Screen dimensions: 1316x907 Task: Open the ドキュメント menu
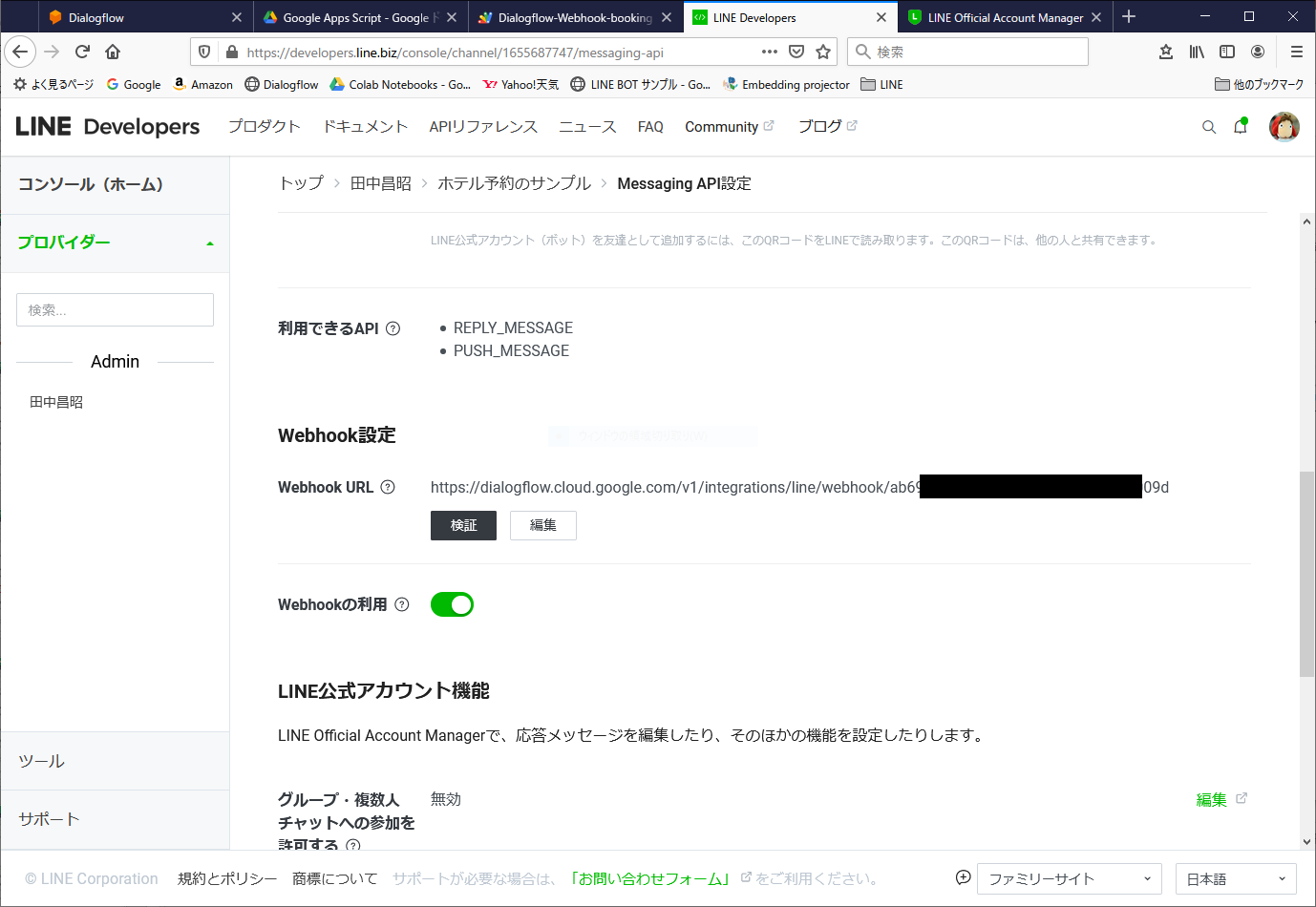click(x=365, y=127)
